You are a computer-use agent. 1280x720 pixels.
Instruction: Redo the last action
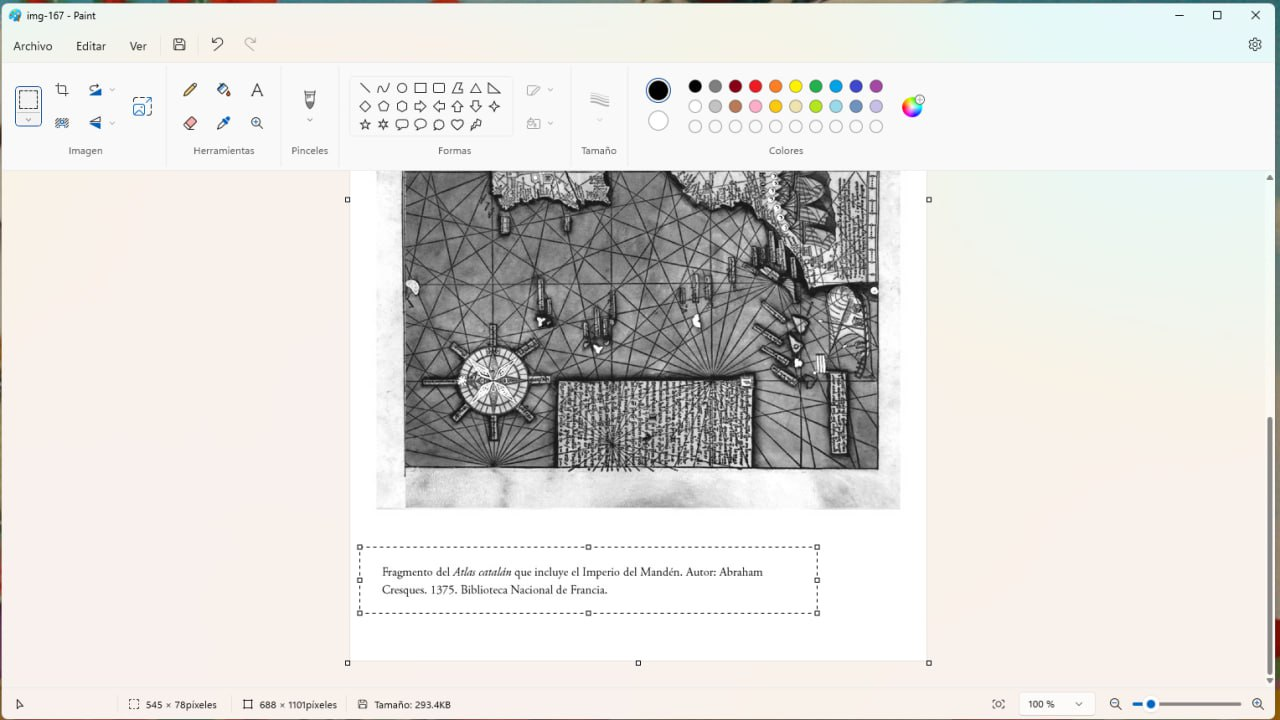[x=250, y=45]
